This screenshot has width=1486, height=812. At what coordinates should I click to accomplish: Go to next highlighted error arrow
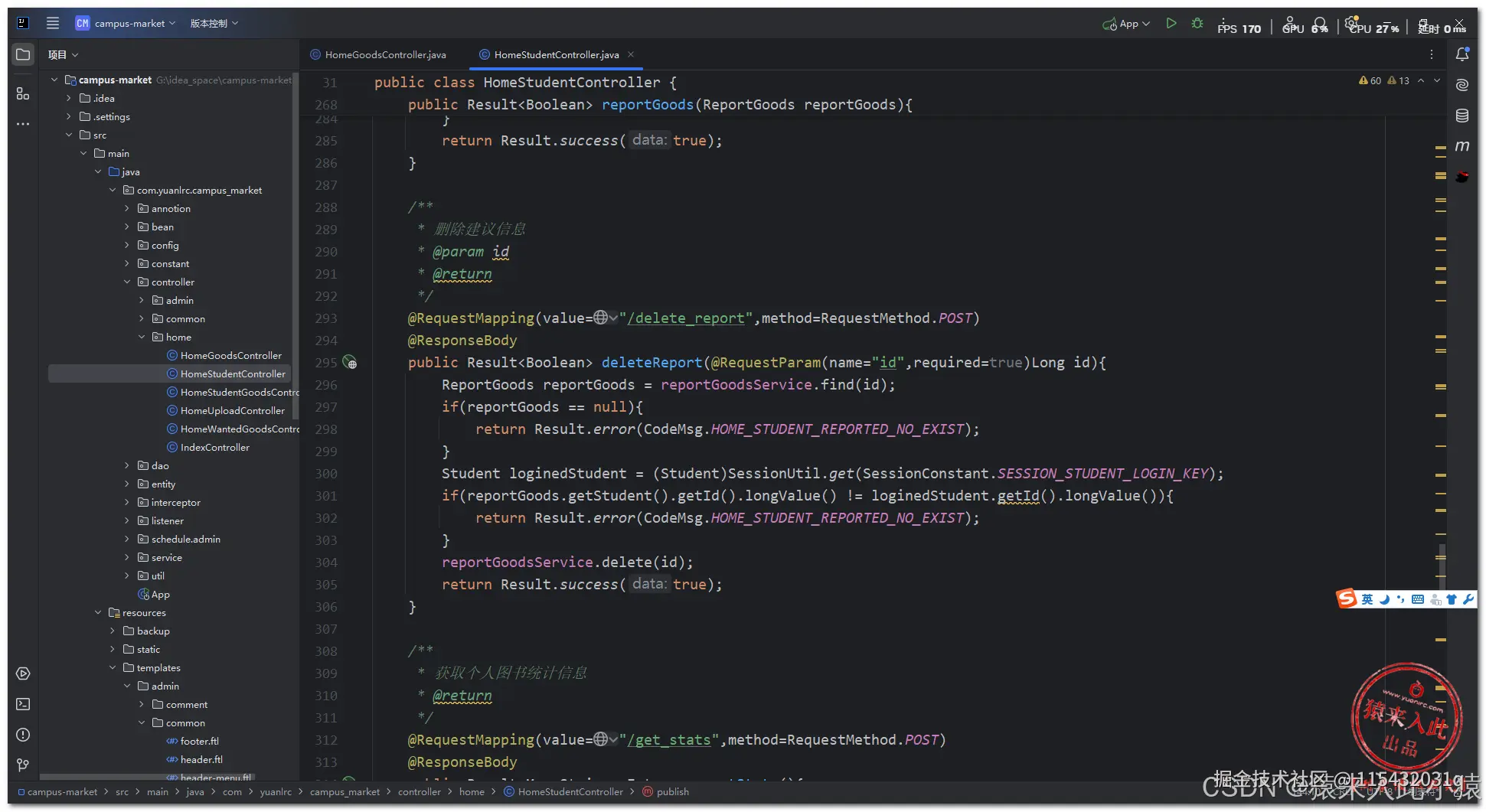tap(1437, 80)
